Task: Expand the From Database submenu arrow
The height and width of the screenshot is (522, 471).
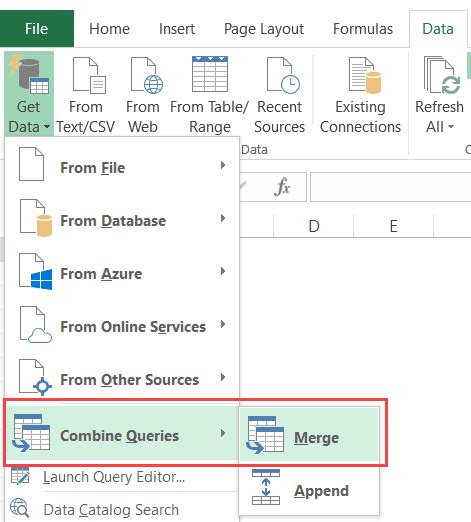Action: (223, 218)
